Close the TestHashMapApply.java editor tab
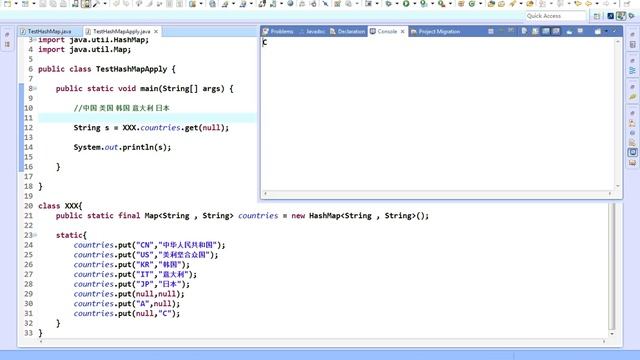Image resolution: width=640 pixels, height=360 pixels. (156, 31)
